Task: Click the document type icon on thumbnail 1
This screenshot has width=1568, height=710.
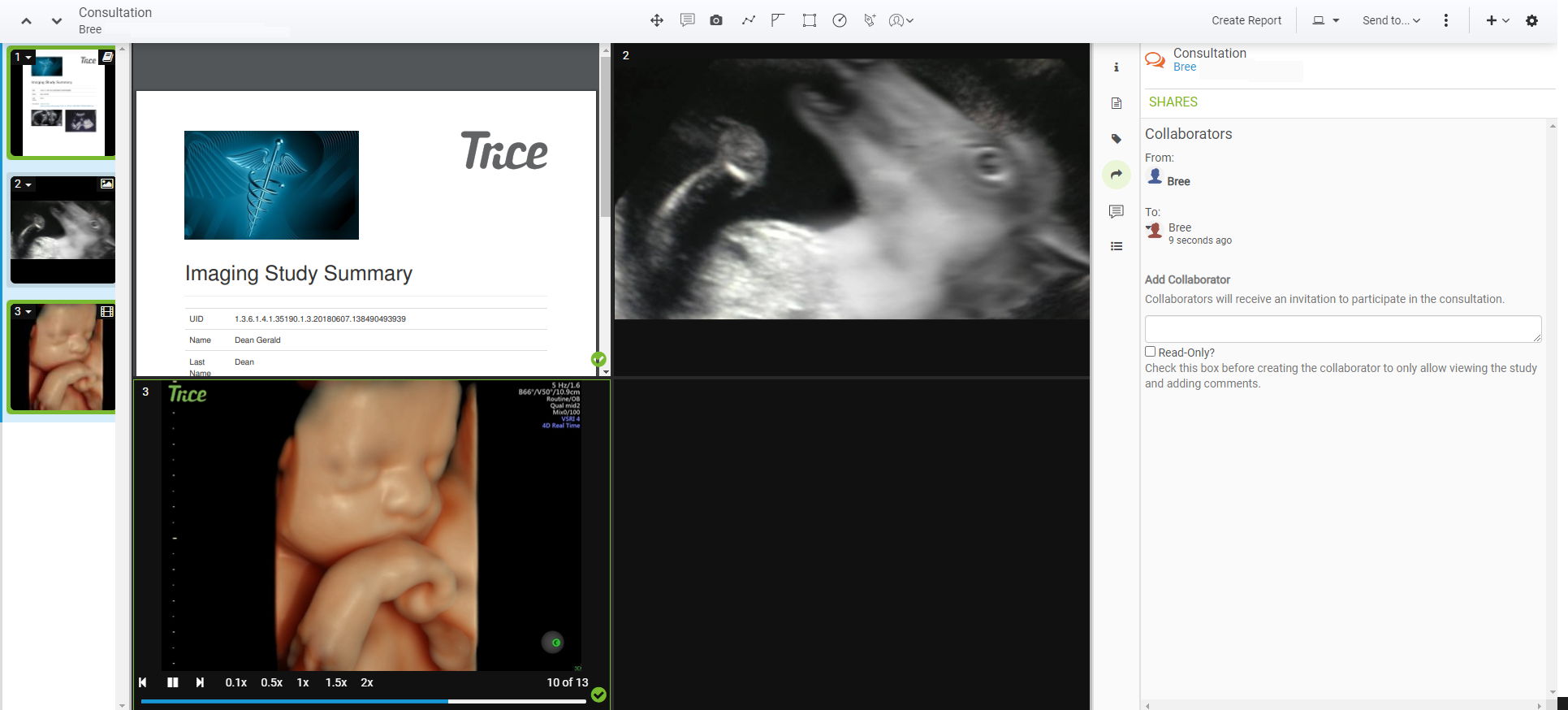Action: (x=107, y=57)
